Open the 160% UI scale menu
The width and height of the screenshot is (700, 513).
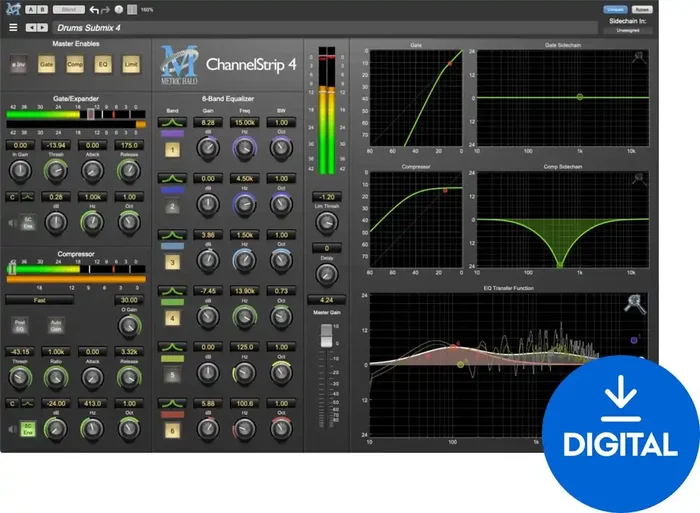(147, 9)
